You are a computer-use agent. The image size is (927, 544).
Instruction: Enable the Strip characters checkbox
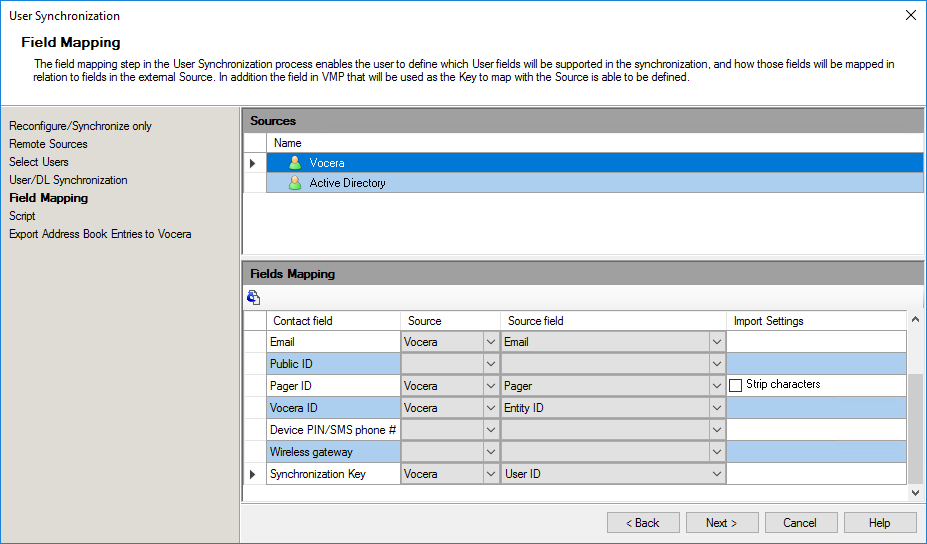tap(735, 386)
